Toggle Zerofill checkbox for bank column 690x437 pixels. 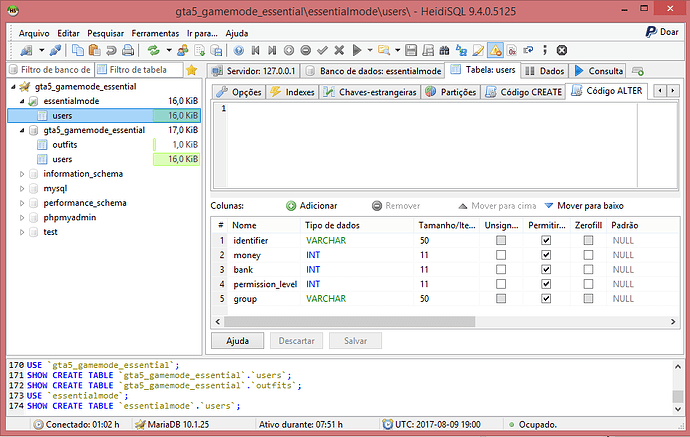click(589, 270)
